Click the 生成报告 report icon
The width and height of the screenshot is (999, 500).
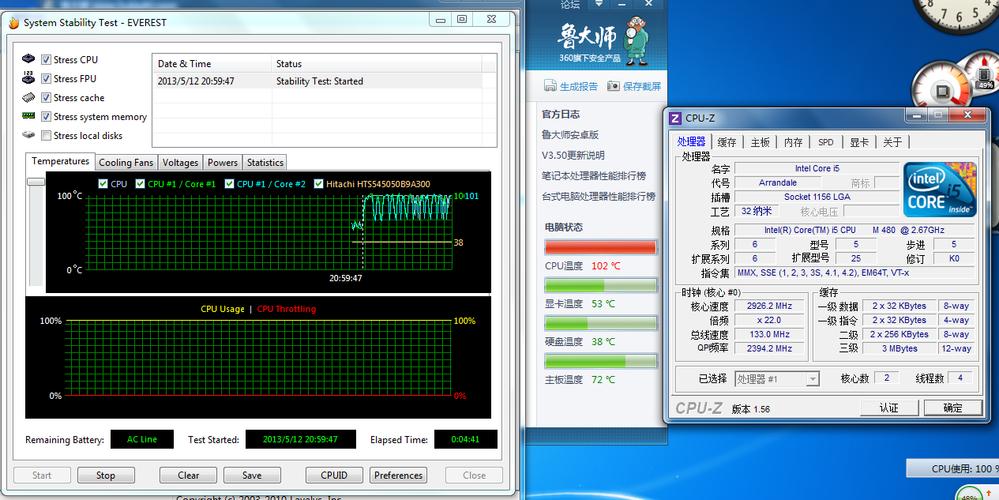pyautogui.click(x=550, y=86)
